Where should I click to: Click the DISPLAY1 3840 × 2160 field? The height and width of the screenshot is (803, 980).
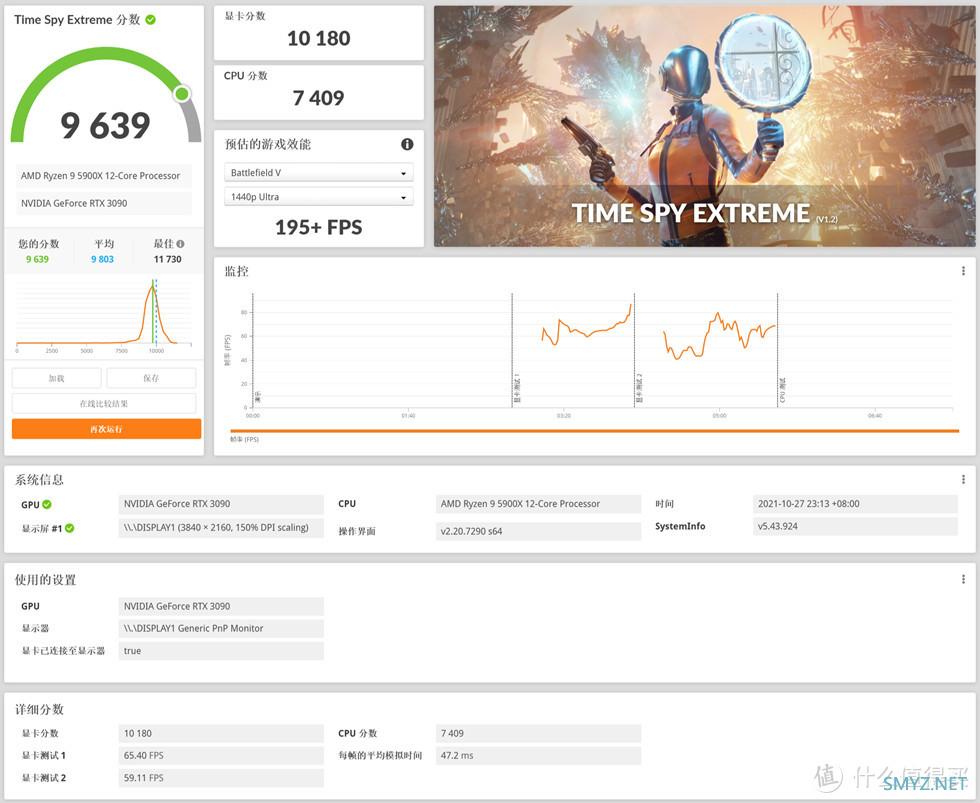tap(221, 527)
